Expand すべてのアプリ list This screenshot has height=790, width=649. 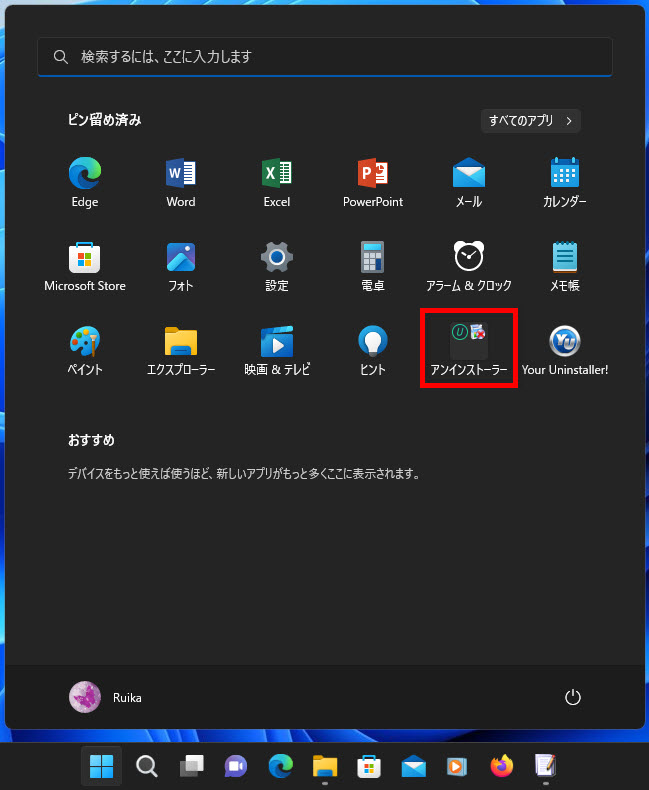pyautogui.click(x=530, y=121)
